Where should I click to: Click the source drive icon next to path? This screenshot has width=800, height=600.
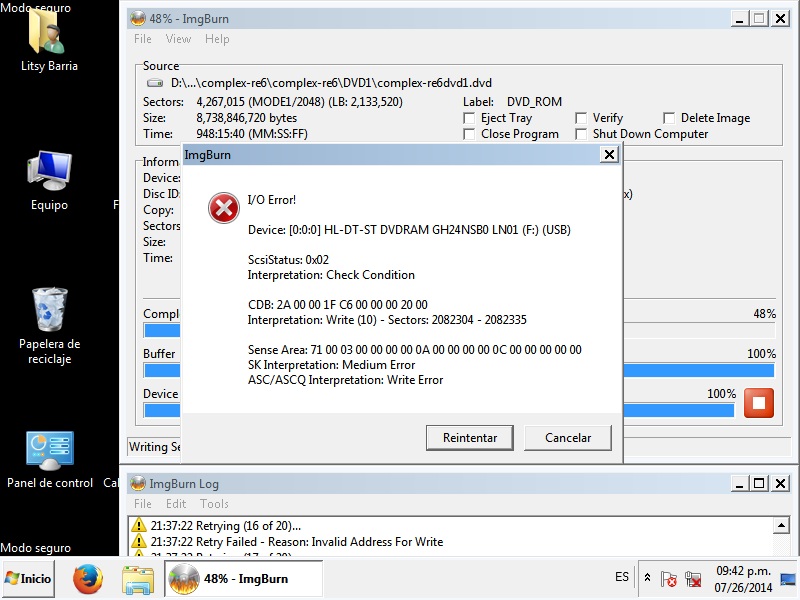click(x=155, y=83)
